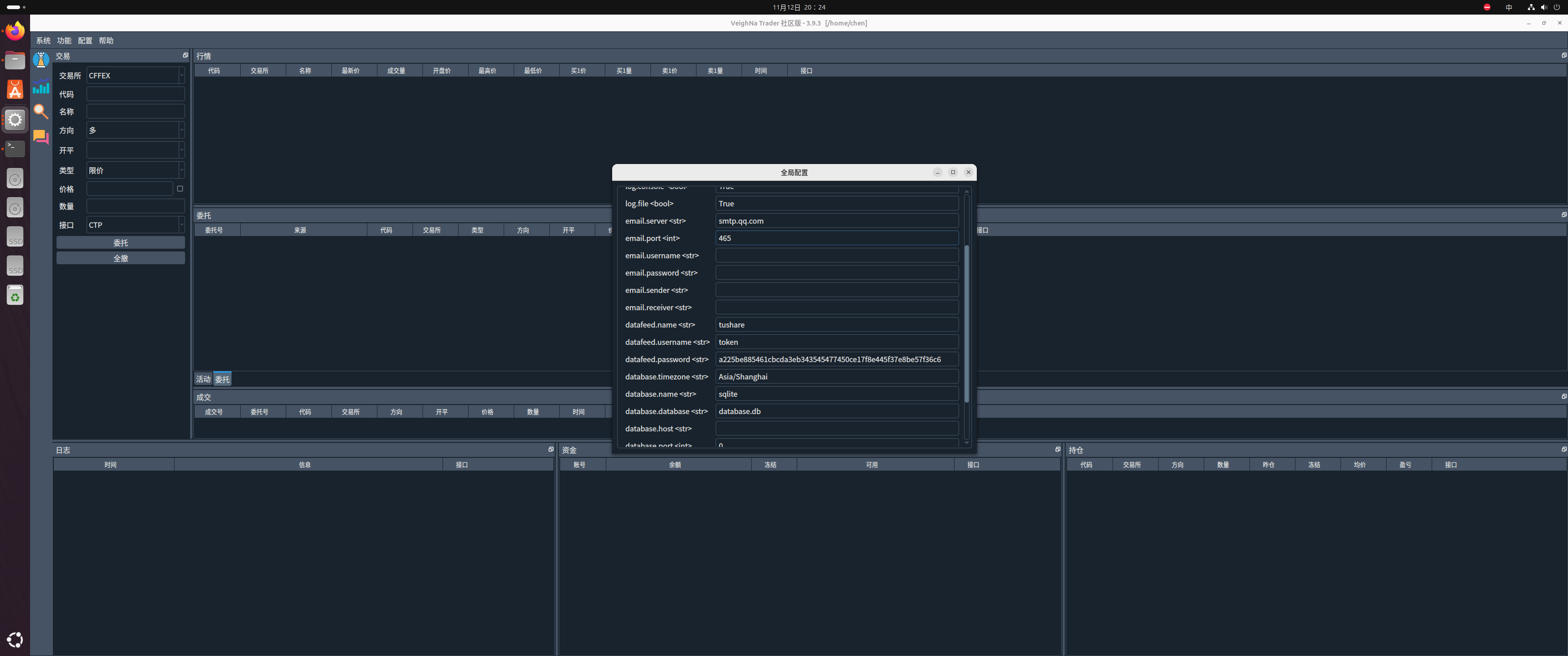Open Ubuntu Show Applications launcher

tap(15, 640)
